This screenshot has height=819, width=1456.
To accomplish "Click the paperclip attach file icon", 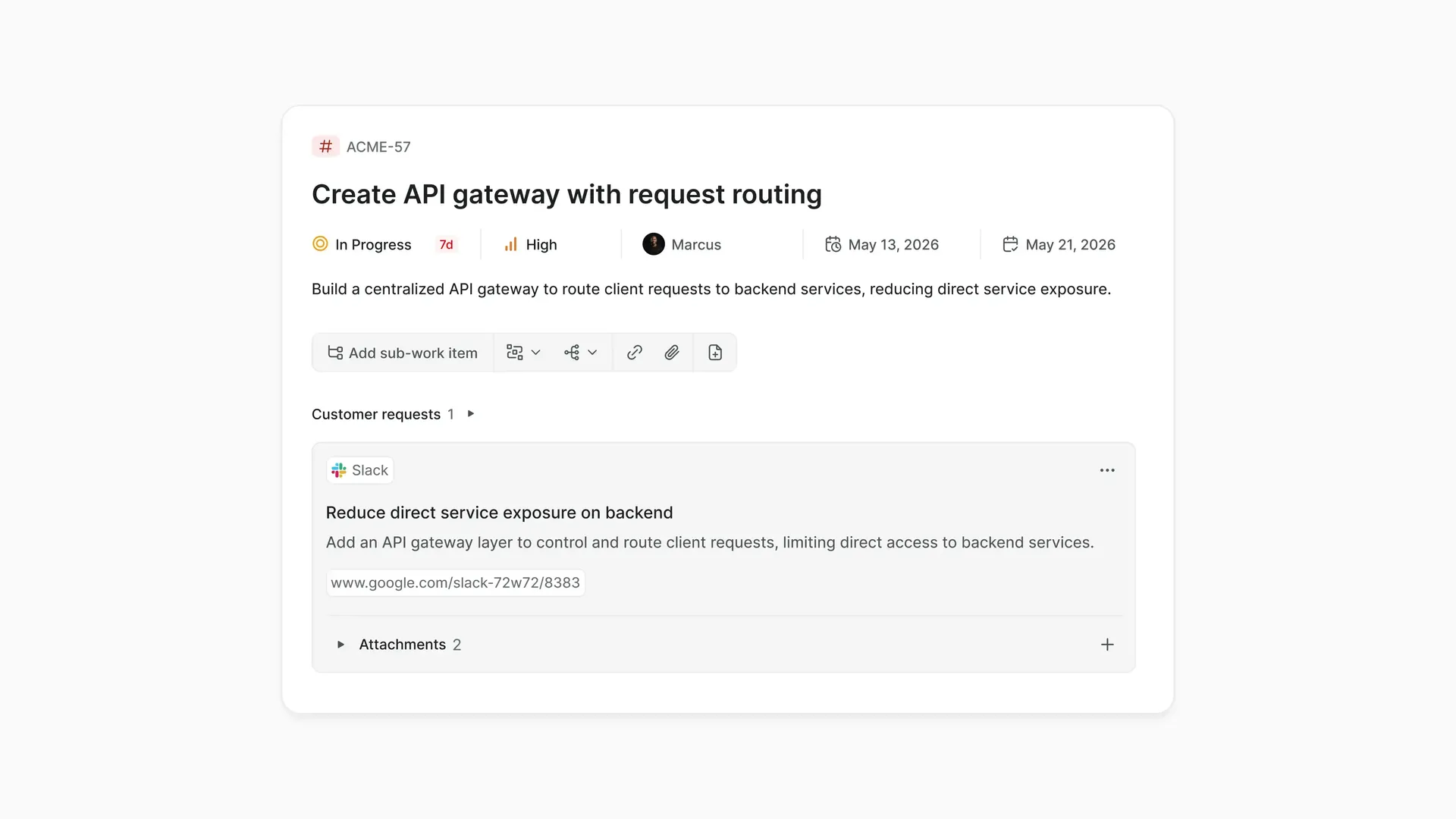I will point(672,353).
